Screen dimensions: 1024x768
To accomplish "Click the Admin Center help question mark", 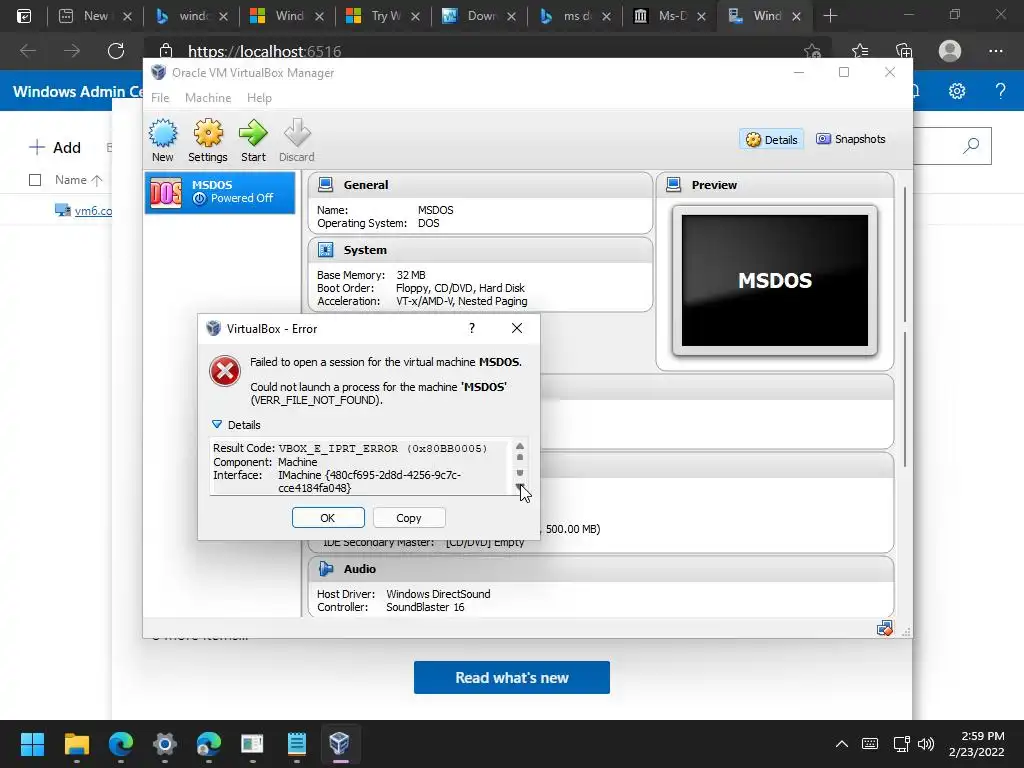I will pos(1000,91).
